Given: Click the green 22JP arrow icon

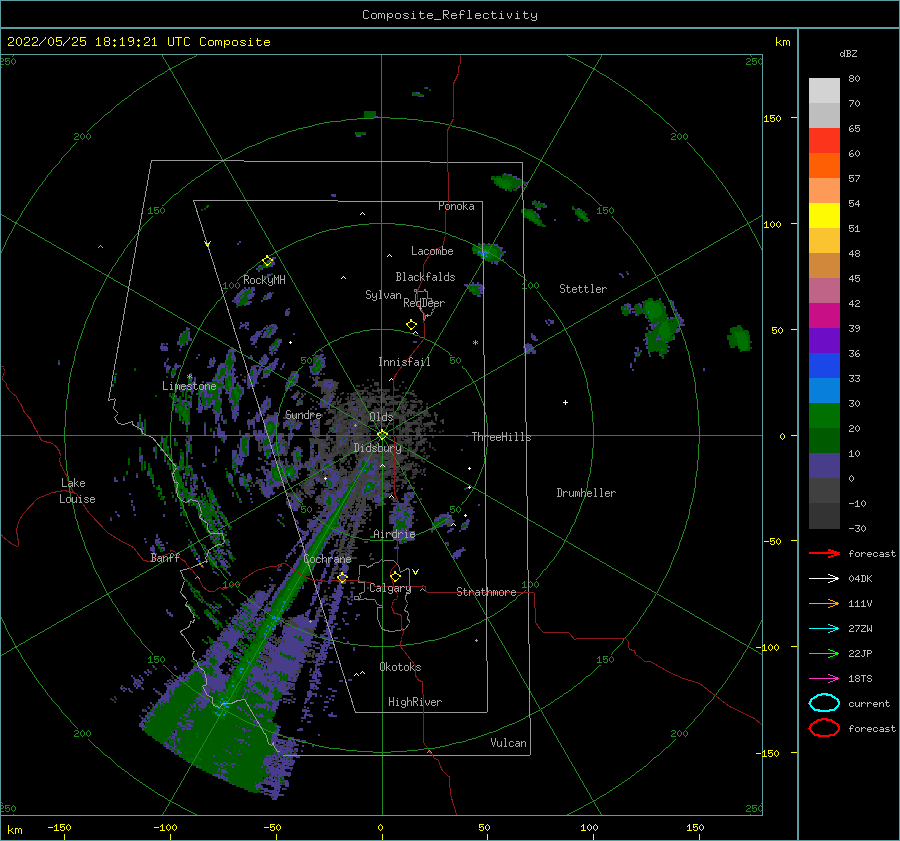Looking at the screenshot, I should pos(824,653).
